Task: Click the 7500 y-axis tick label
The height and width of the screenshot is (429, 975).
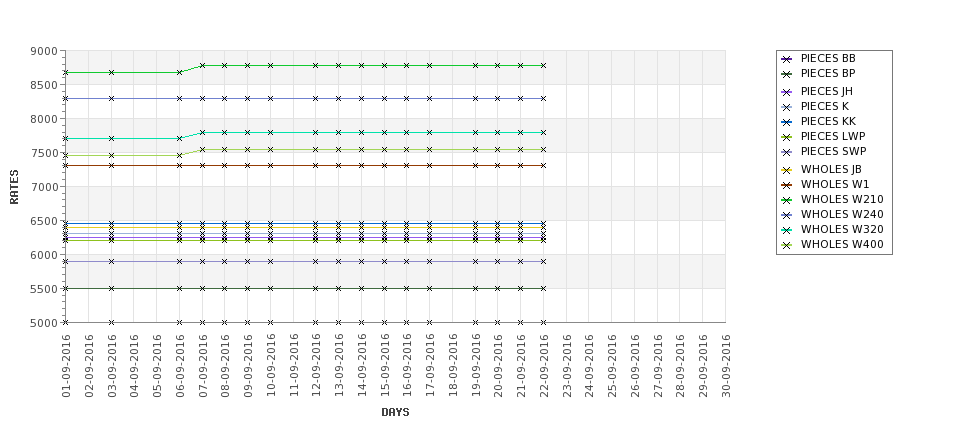Action: click(x=44, y=153)
